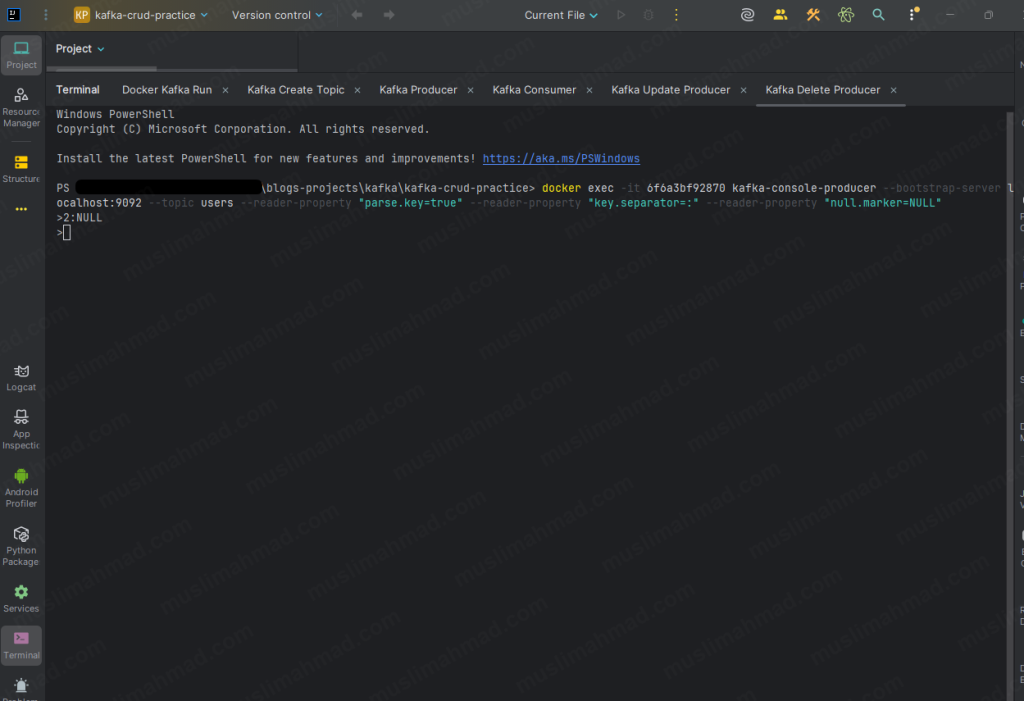Open Code With Me people icon

(780, 14)
